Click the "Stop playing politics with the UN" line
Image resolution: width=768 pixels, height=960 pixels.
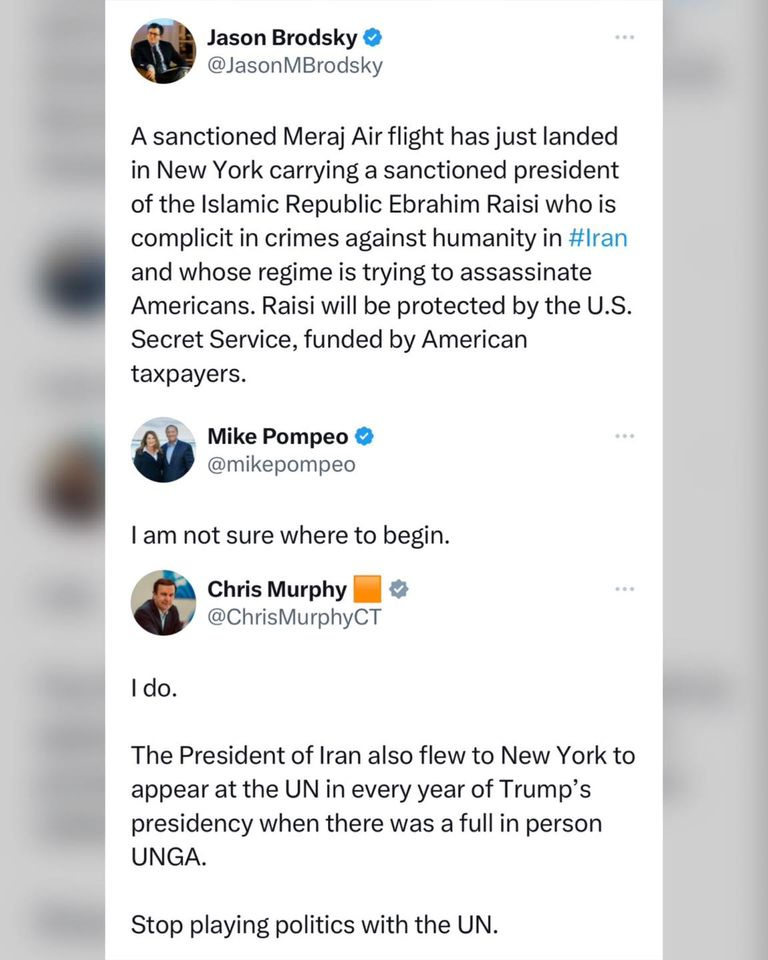coord(313,925)
